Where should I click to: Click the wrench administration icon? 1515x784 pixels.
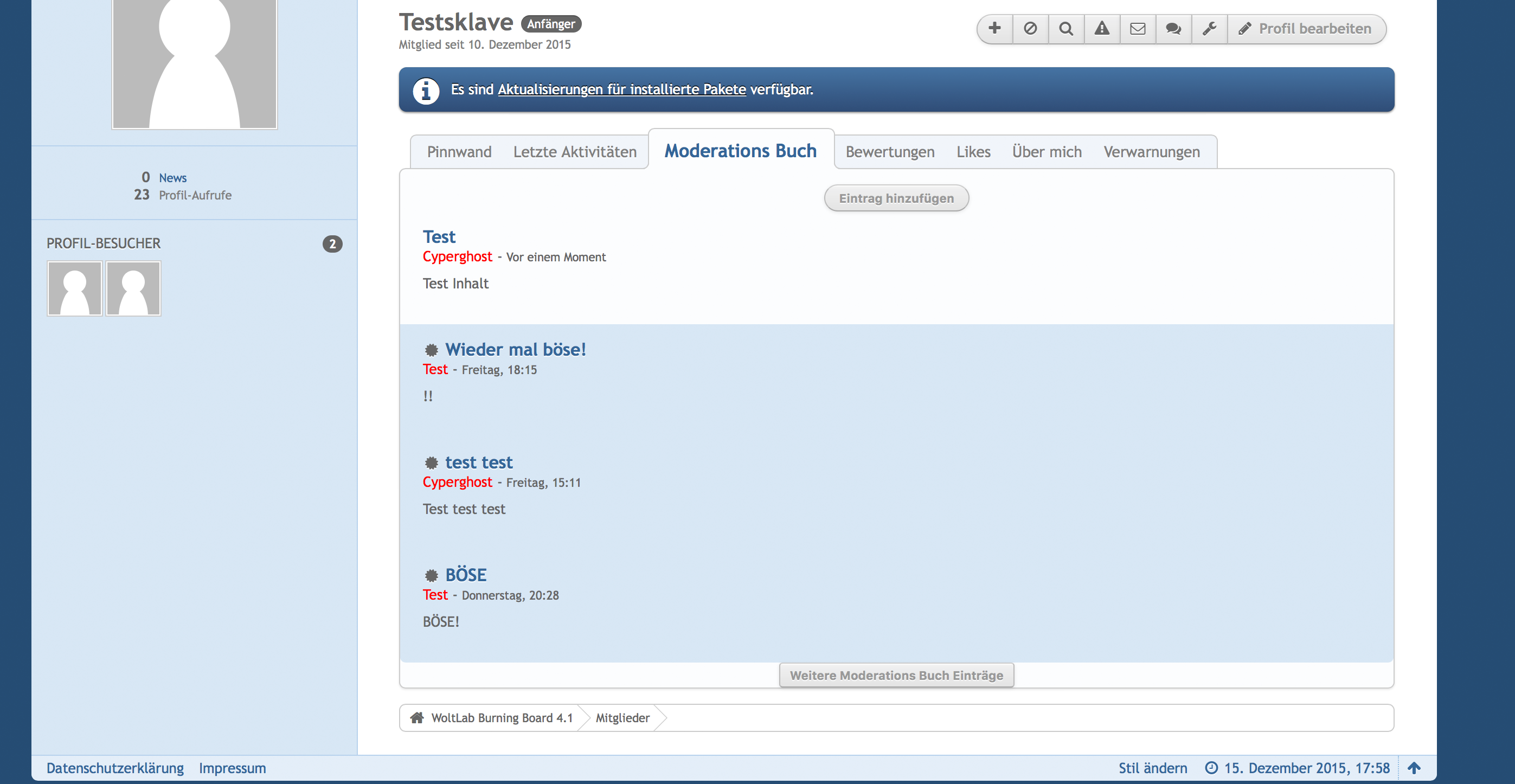pos(1209,28)
